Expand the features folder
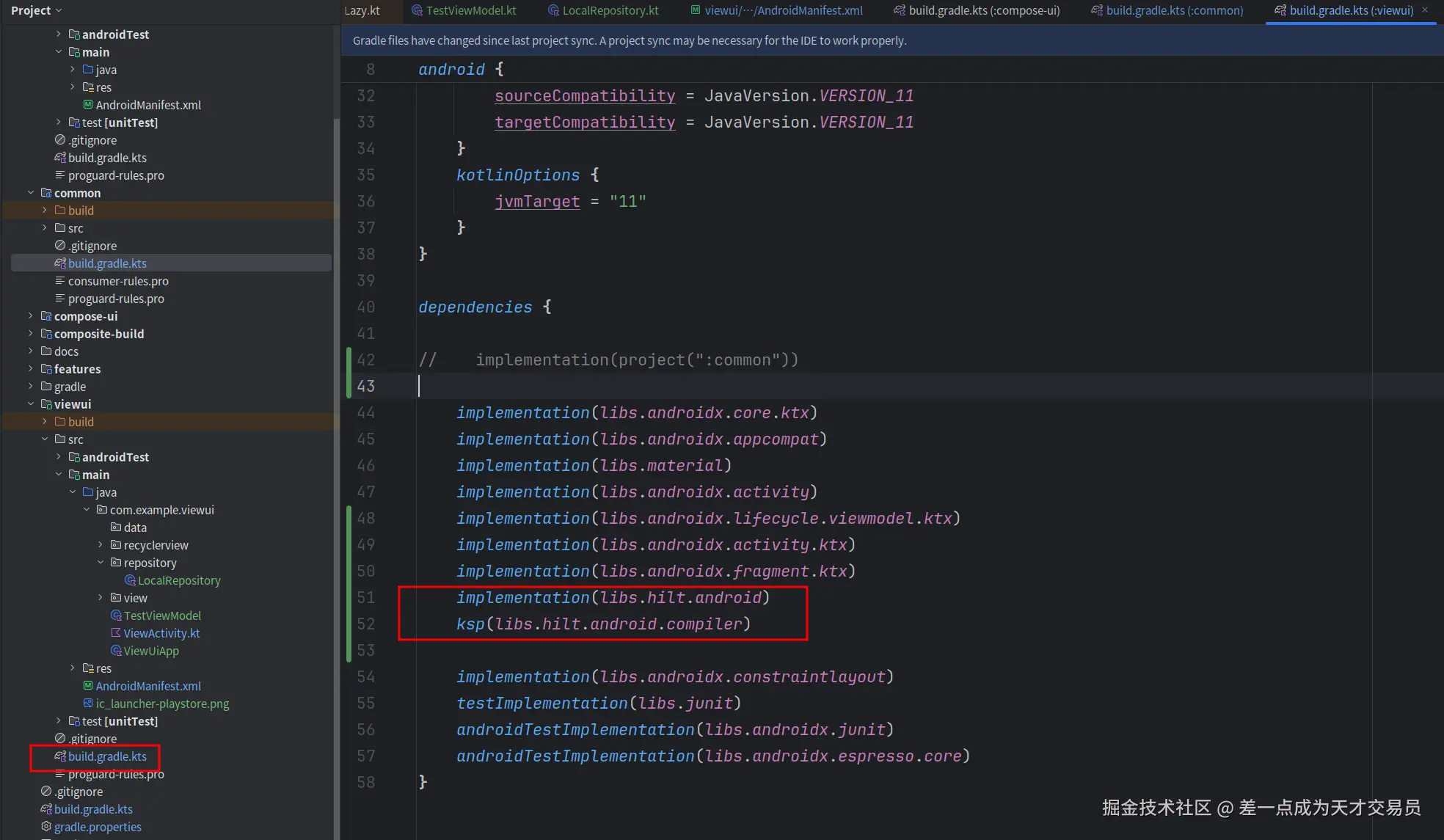The image size is (1444, 840). click(31, 369)
